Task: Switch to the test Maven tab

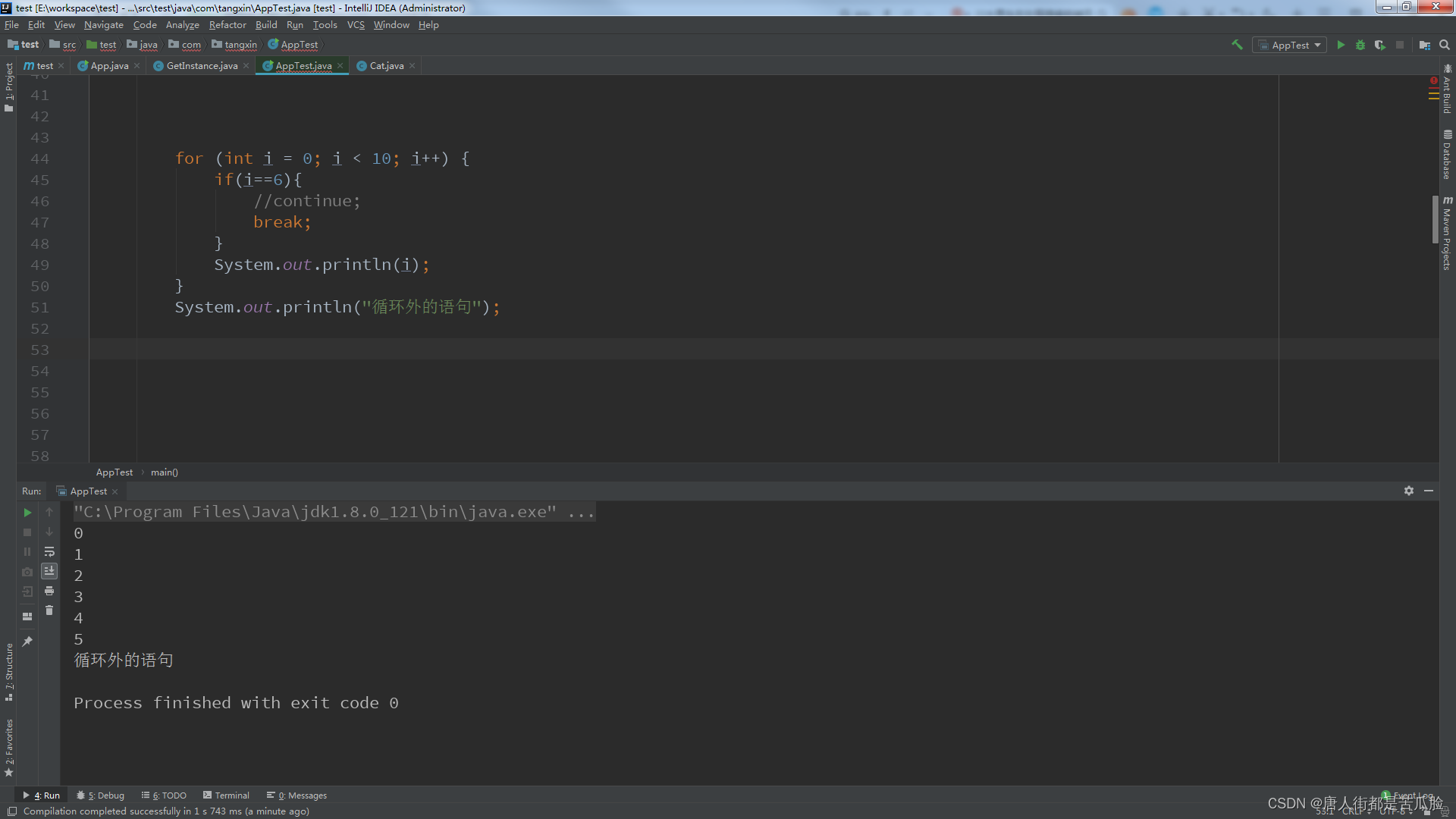Action: click(x=45, y=66)
